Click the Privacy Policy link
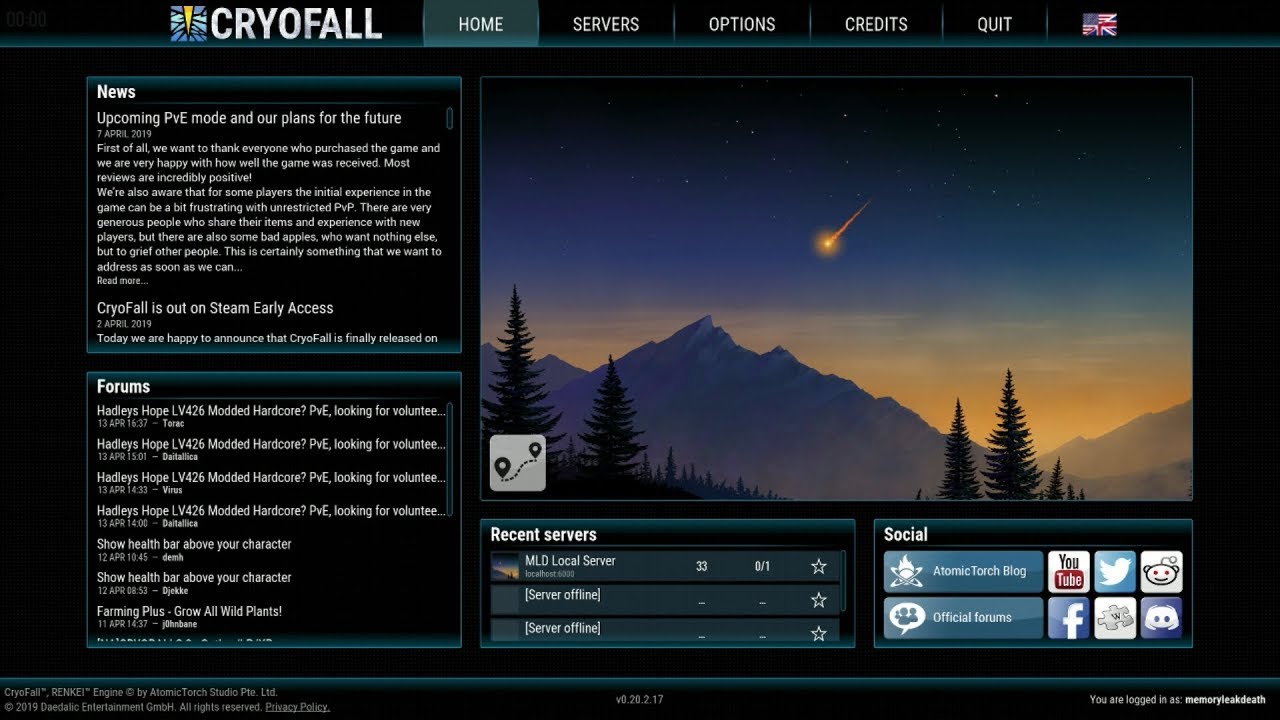 click(297, 707)
